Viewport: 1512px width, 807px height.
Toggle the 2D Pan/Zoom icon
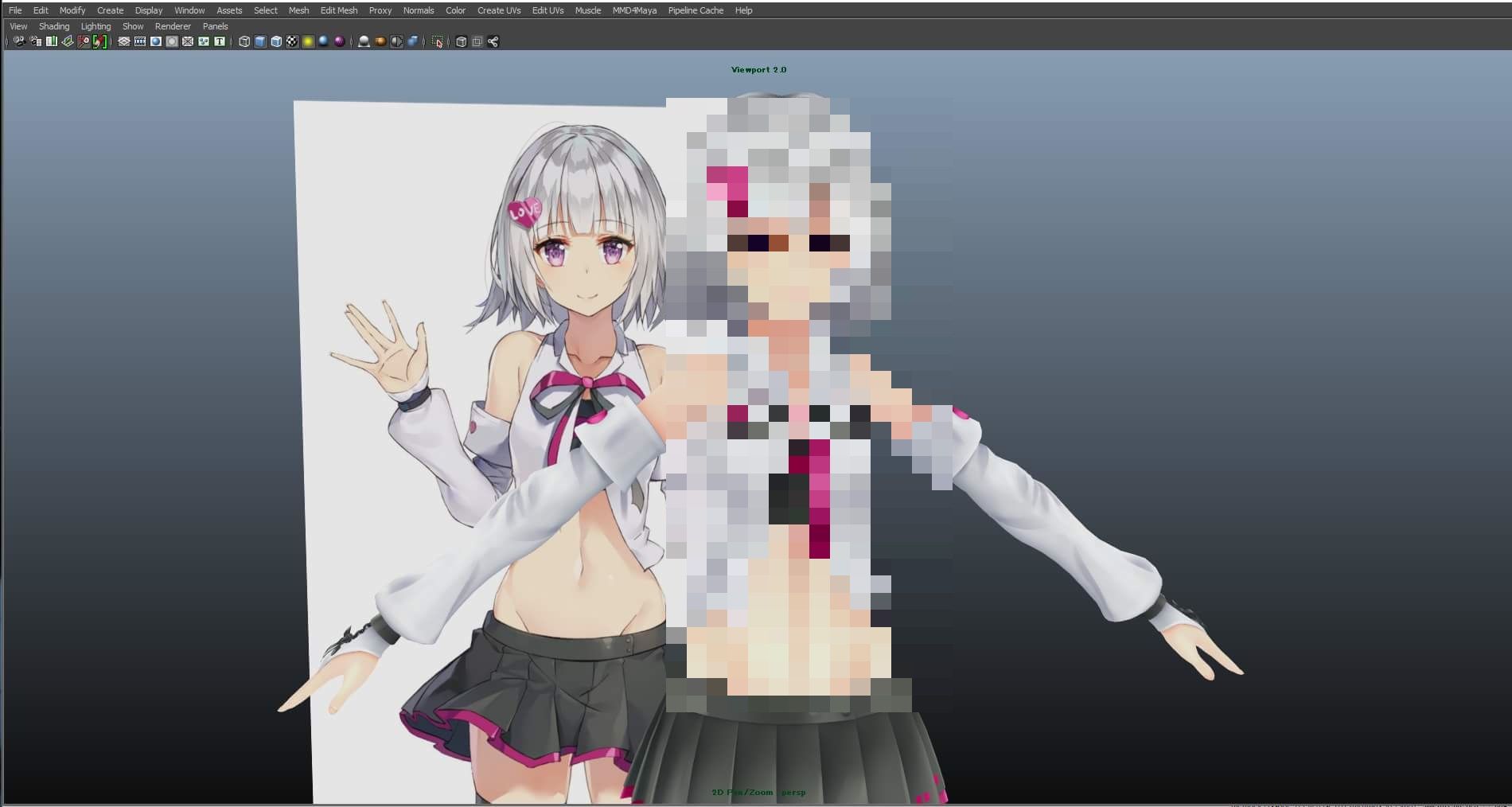[x=84, y=41]
